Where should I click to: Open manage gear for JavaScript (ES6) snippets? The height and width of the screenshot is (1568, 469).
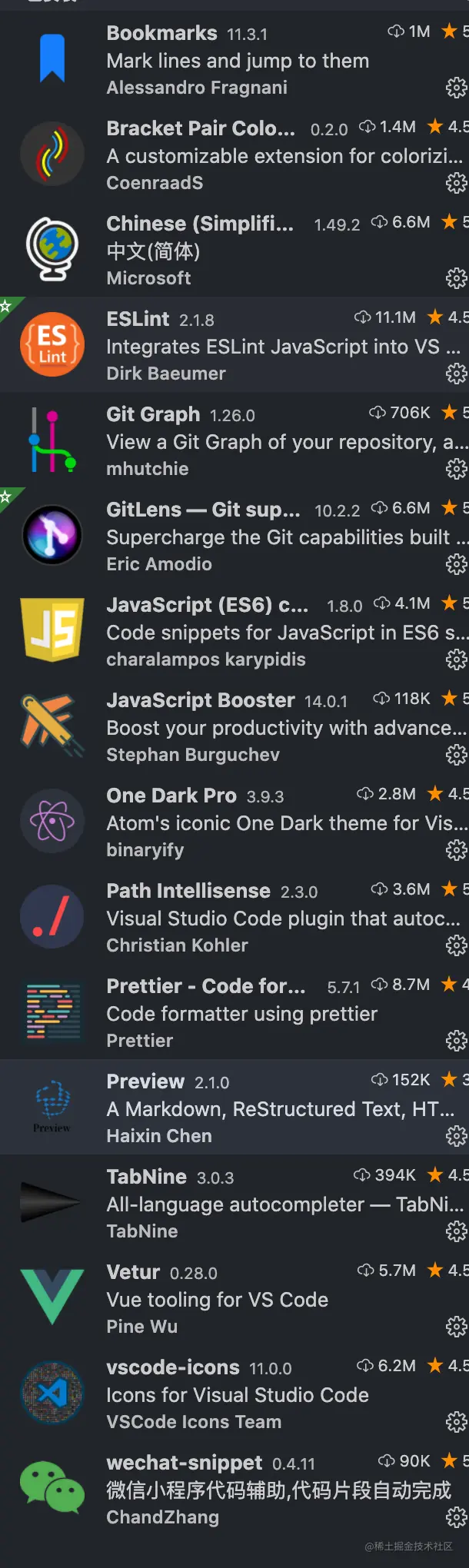457,659
